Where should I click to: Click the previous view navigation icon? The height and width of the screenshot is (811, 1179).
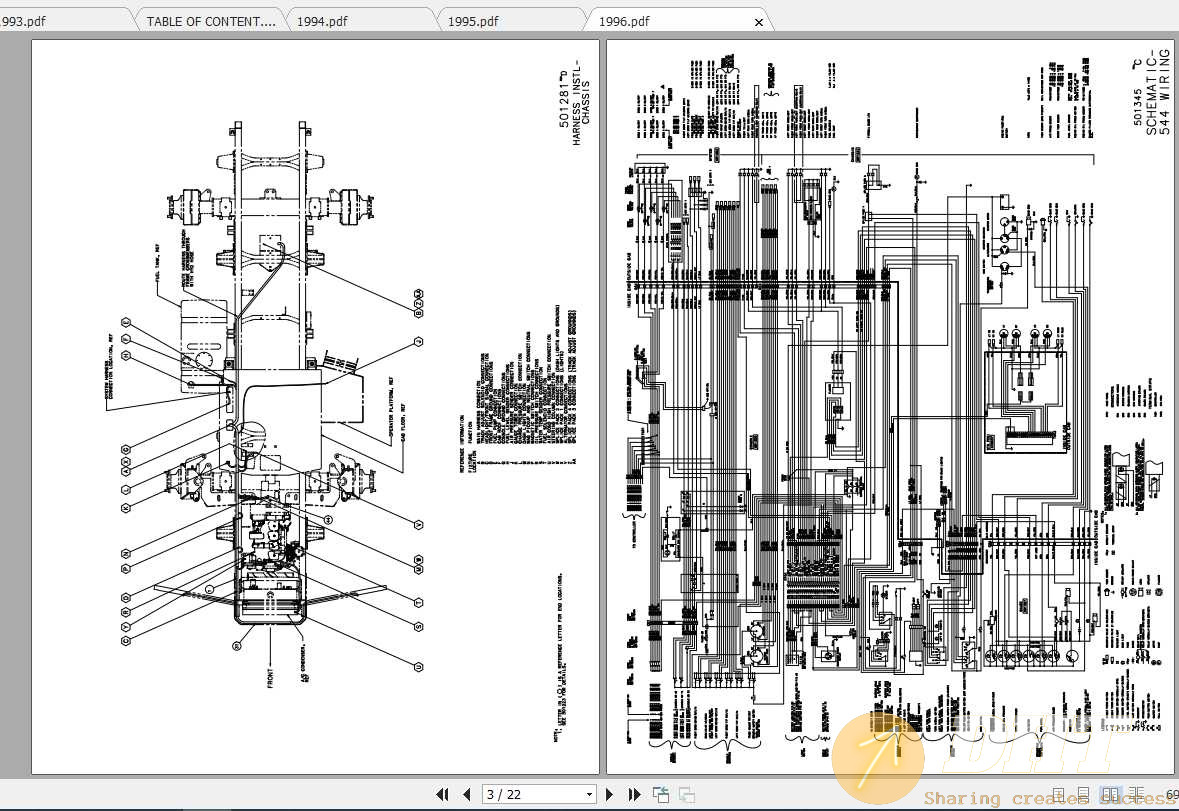click(661, 794)
